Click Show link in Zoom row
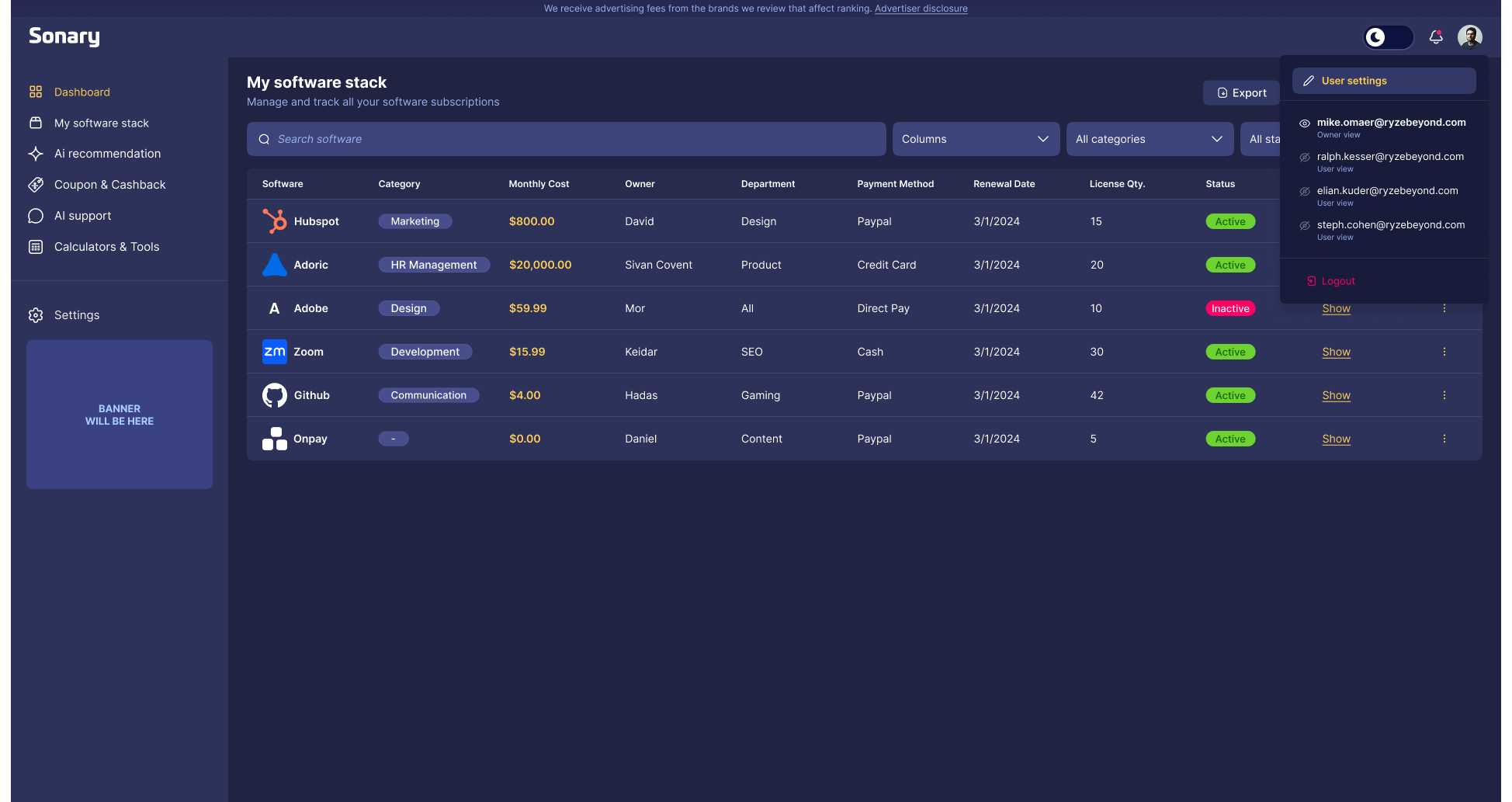Image resolution: width=1512 pixels, height=802 pixels. (1336, 352)
